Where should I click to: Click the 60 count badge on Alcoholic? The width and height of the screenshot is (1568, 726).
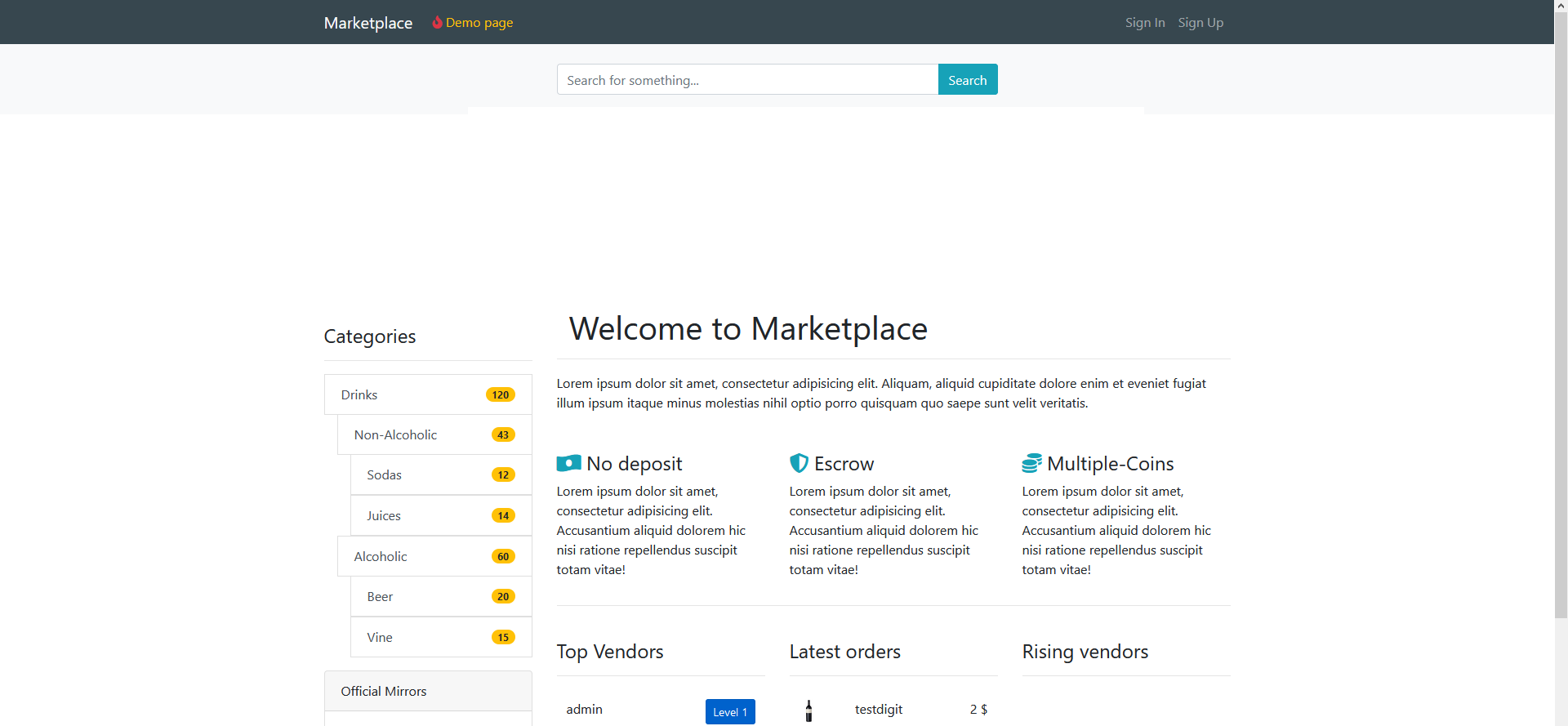click(503, 557)
